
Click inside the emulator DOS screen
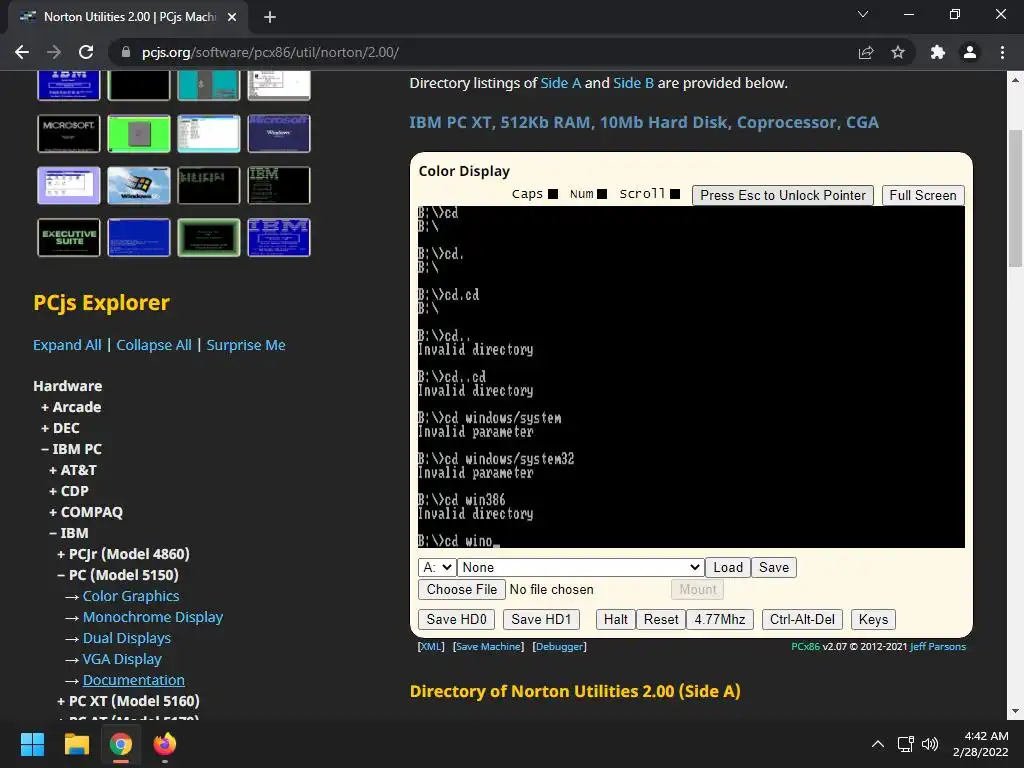point(691,377)
